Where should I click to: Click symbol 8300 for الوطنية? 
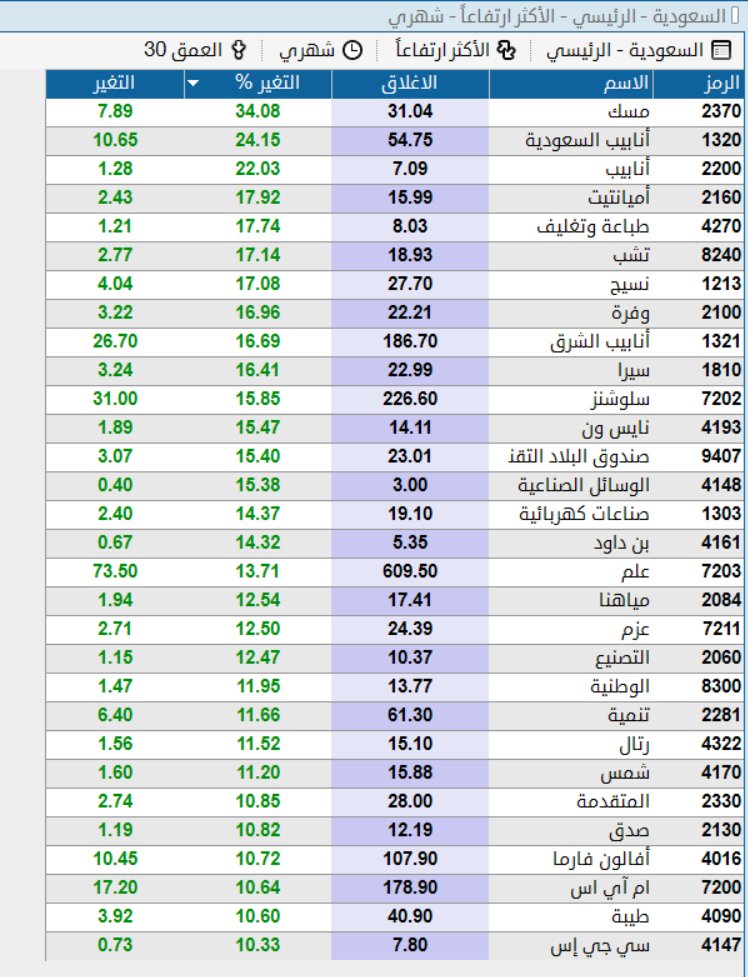(x=721, y=686)
